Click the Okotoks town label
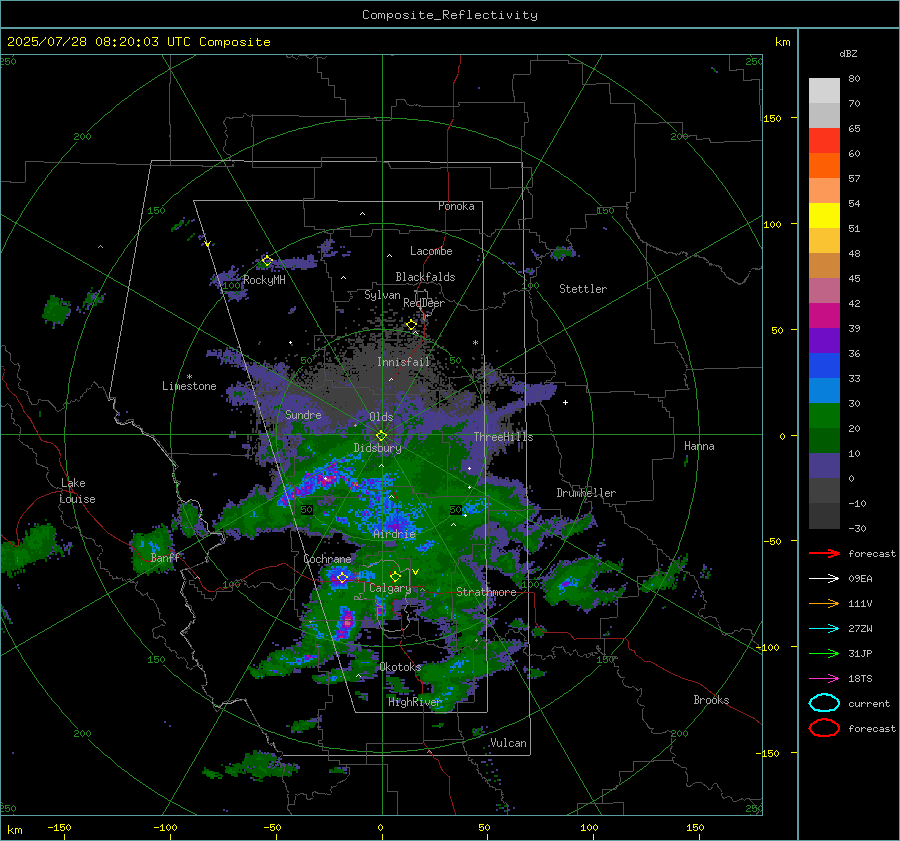Image resolution: width=900 pixels, height=841 pixels. coord(400,667)
